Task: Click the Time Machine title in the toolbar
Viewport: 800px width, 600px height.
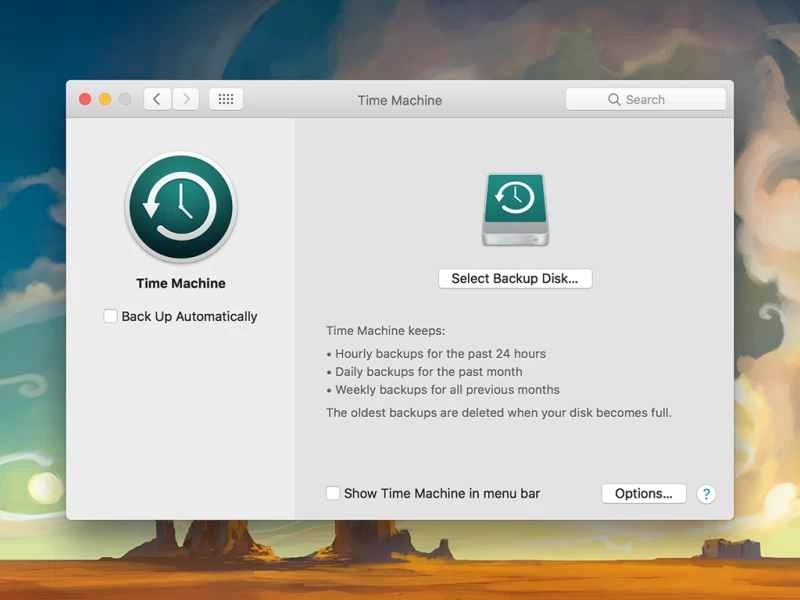Action: pos(400,100)
